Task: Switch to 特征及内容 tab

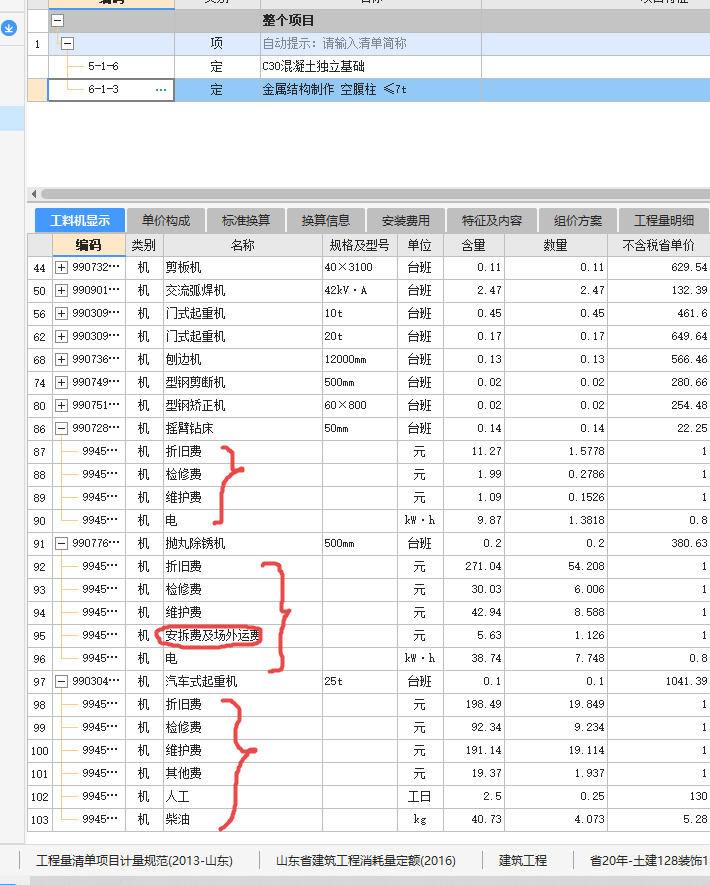Action: pos(492,220)
